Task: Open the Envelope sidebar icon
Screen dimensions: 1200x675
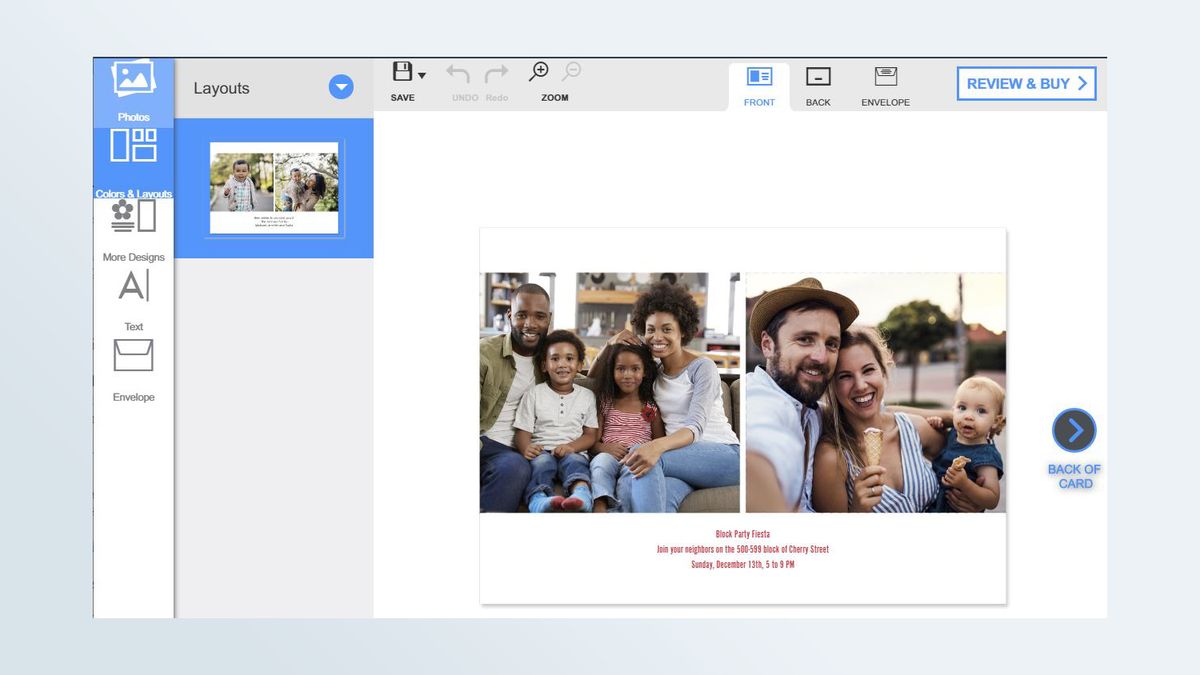Action: [x=133, y=355]
